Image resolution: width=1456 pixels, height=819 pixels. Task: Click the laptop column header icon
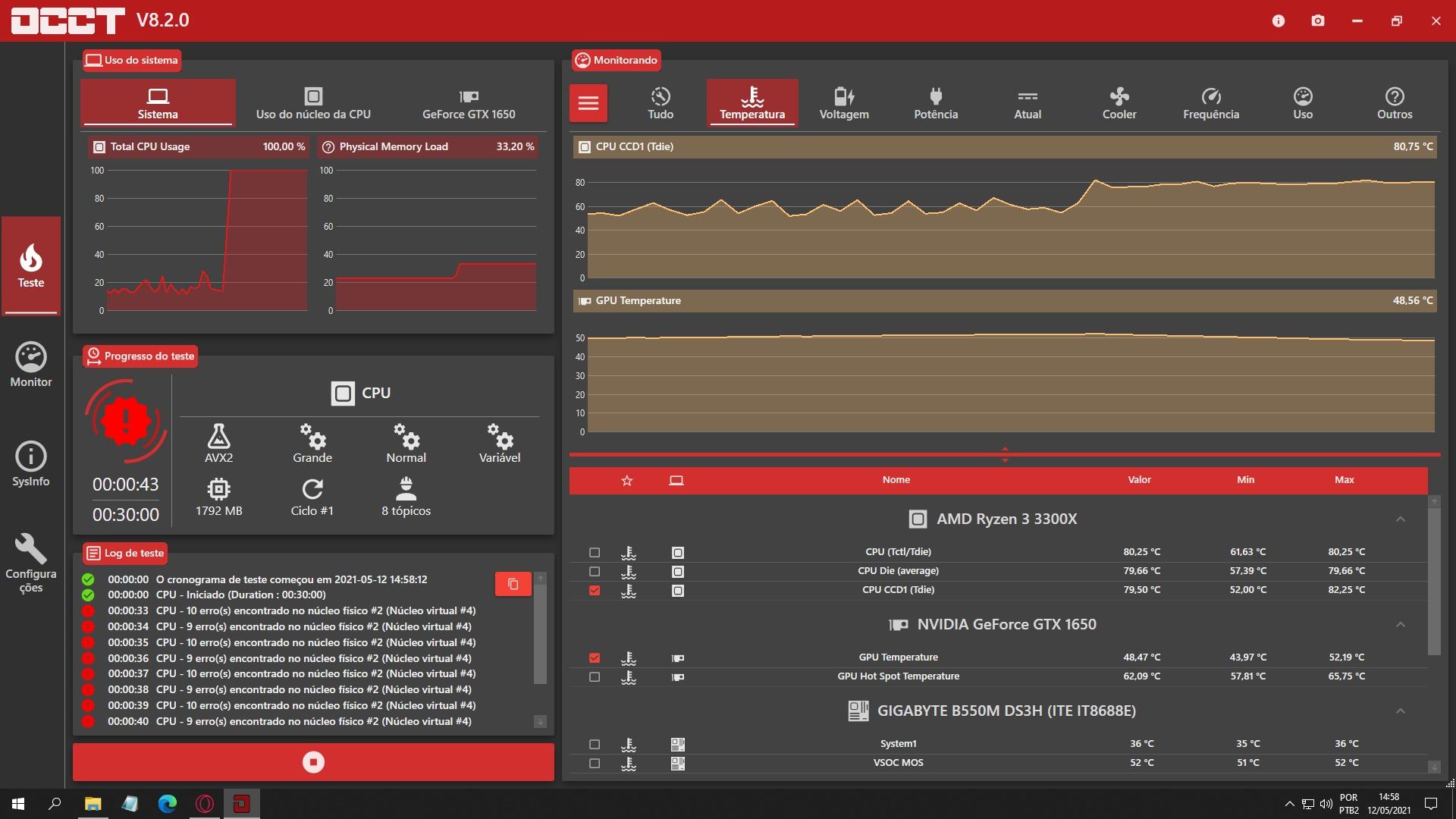[676, 480]
